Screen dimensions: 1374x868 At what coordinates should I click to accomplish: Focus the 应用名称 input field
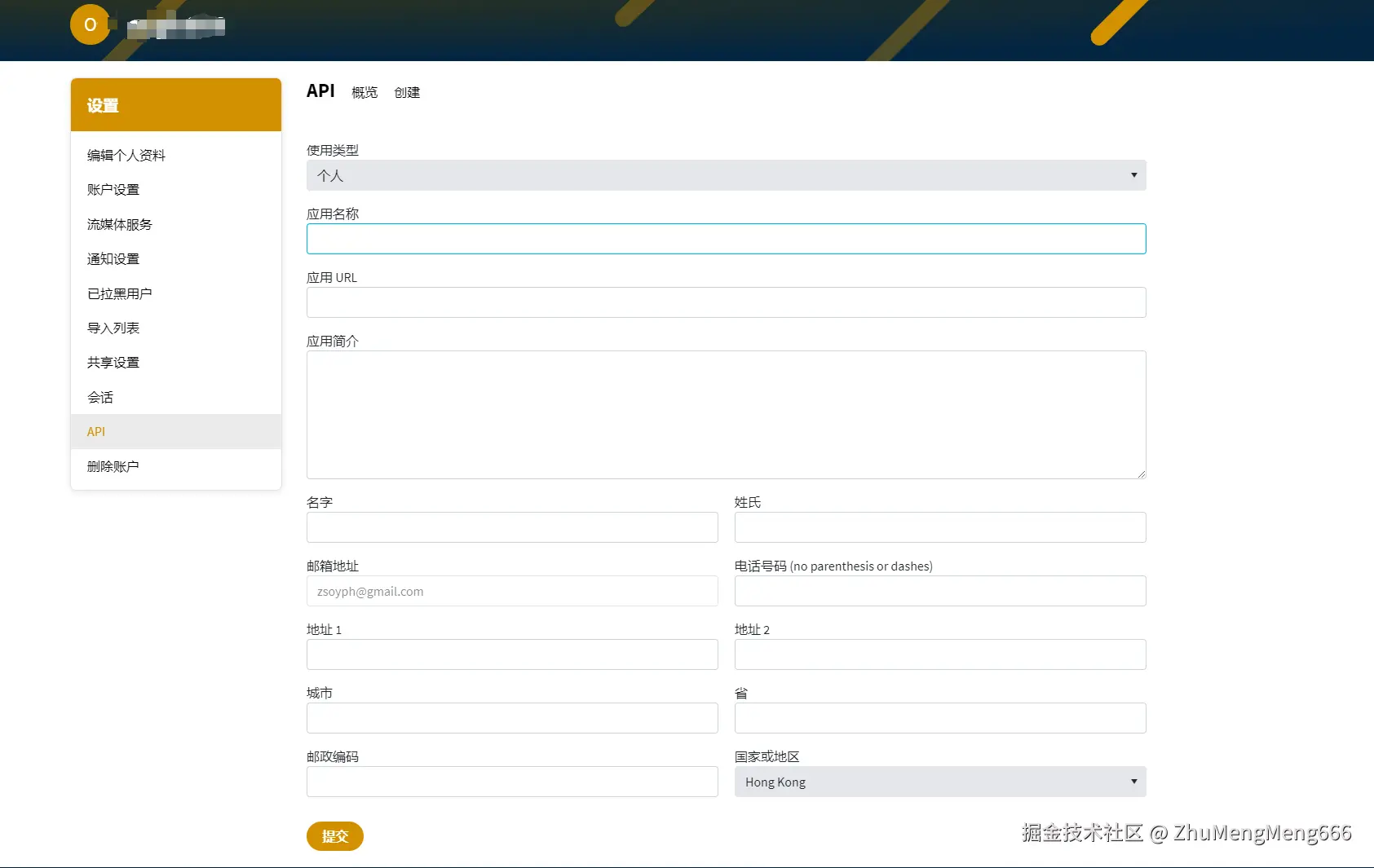(726, 239)
